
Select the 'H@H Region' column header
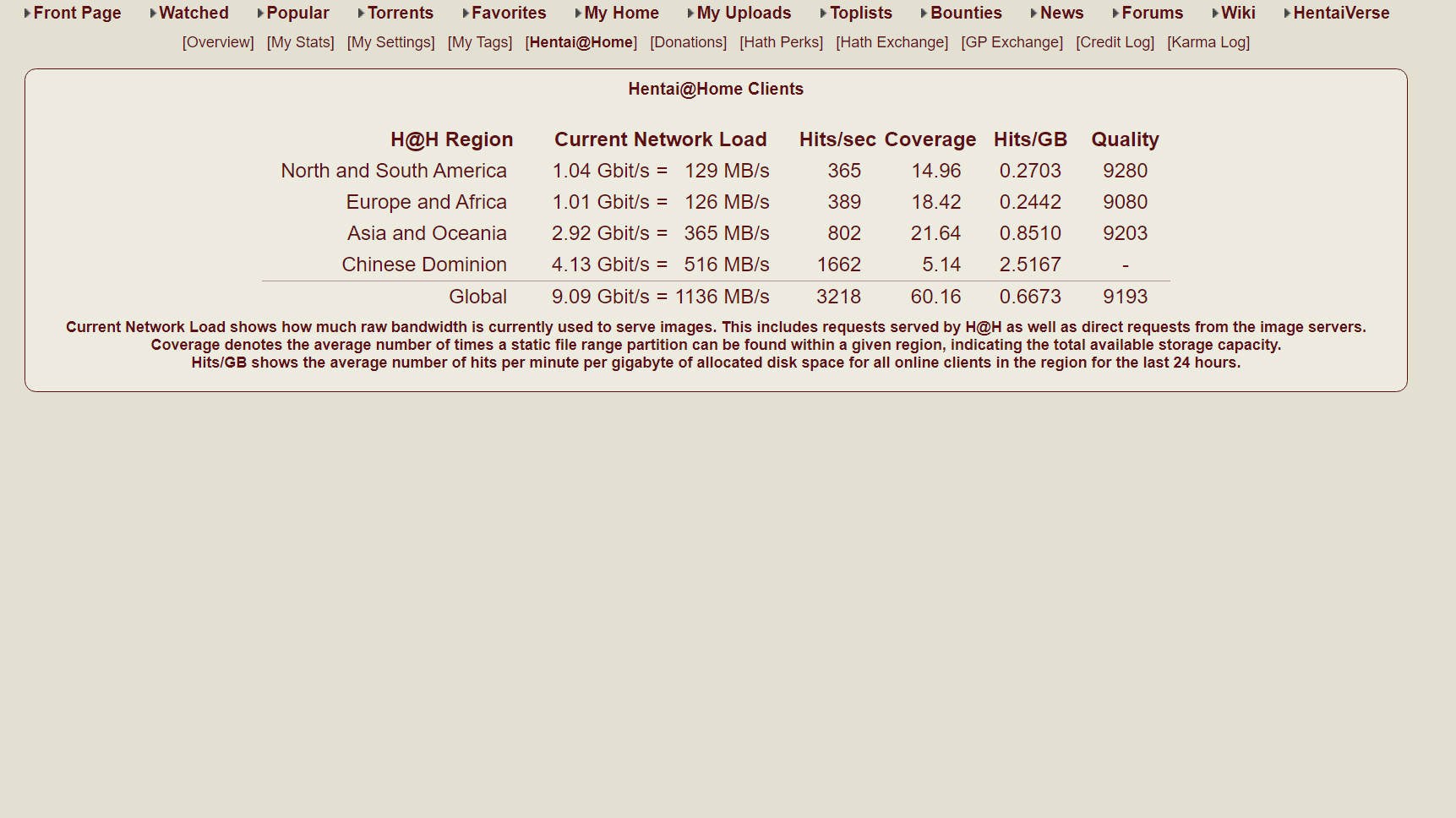(452, 139)
